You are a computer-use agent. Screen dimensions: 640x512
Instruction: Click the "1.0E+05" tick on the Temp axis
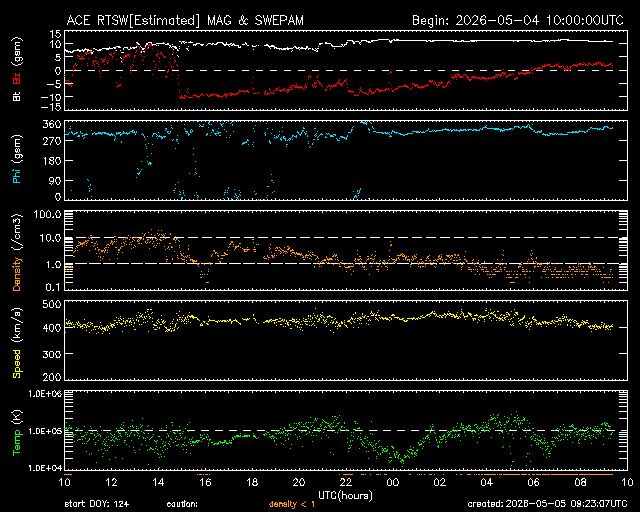pos(45,431)
